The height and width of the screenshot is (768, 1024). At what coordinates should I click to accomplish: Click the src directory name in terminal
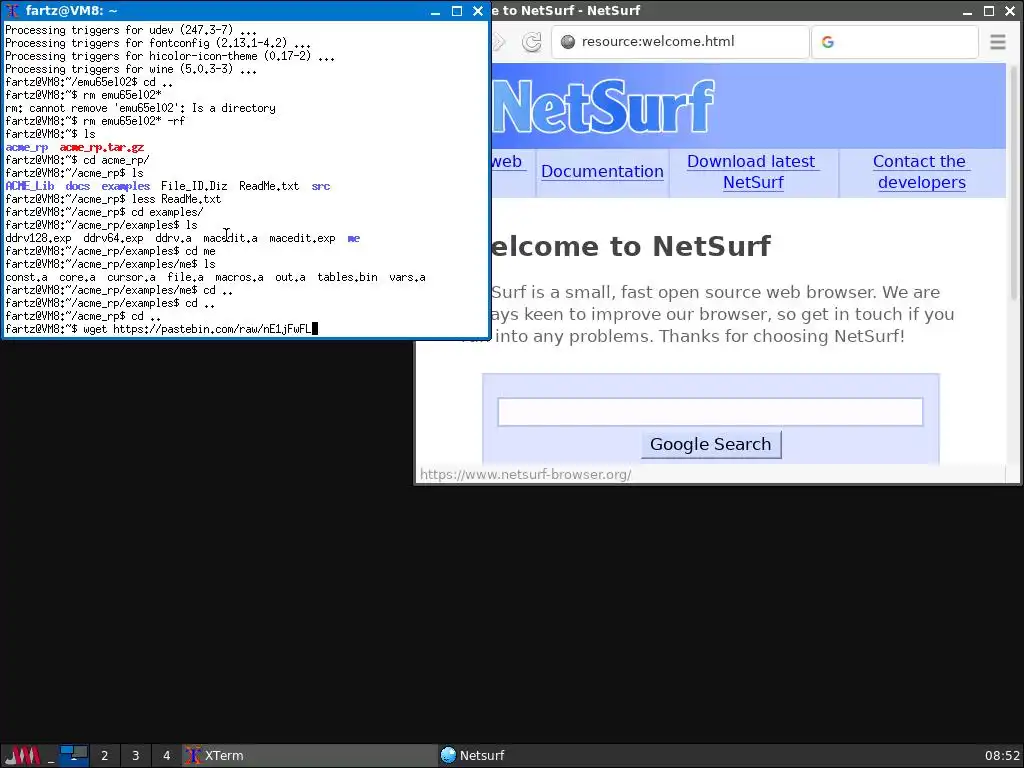tap(321, 186)
